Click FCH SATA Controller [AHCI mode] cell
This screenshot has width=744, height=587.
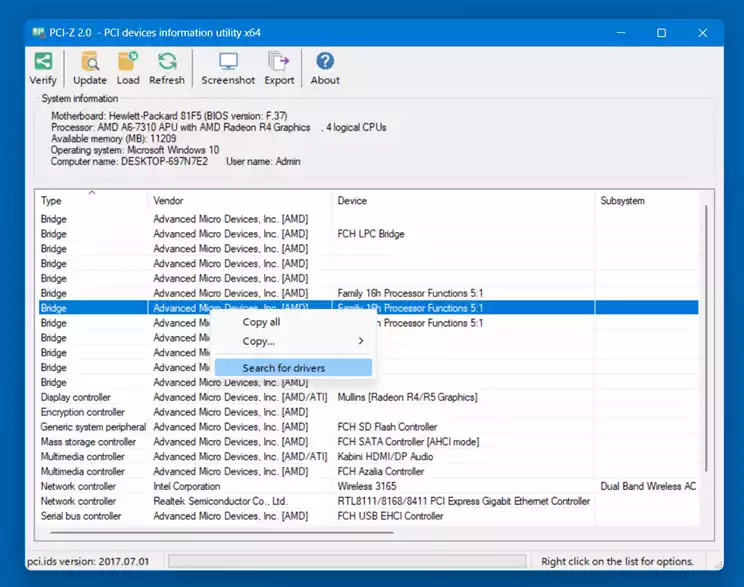[x=408, y=442]
